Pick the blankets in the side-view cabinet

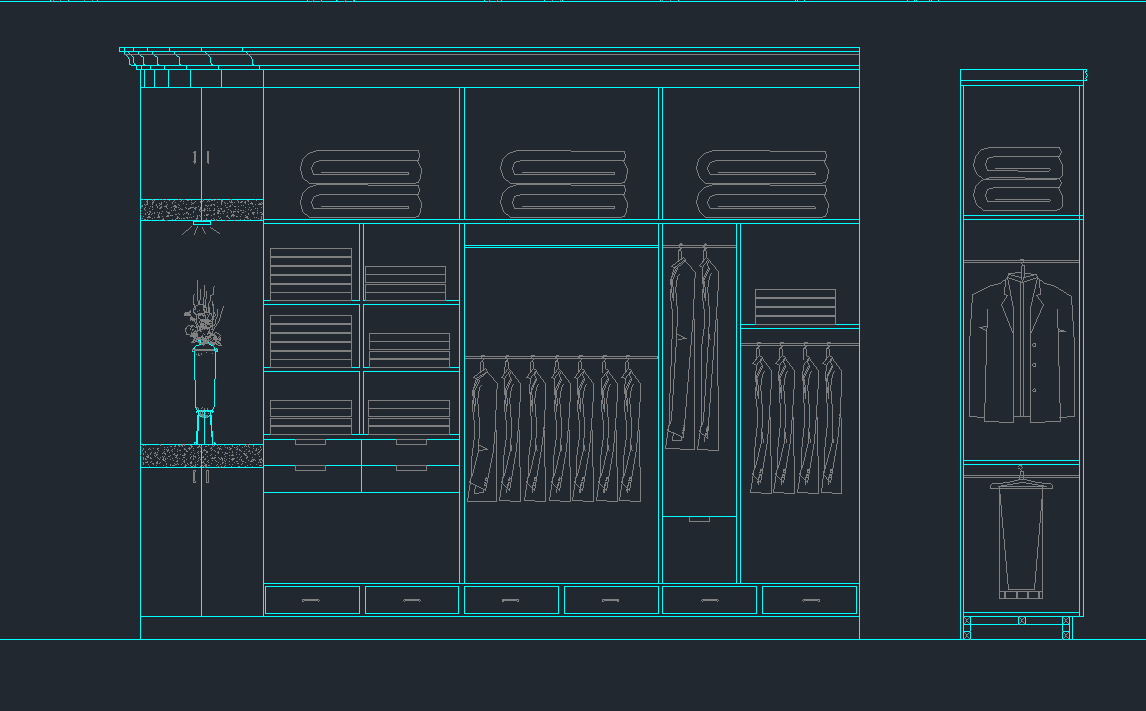[1018, 179]
